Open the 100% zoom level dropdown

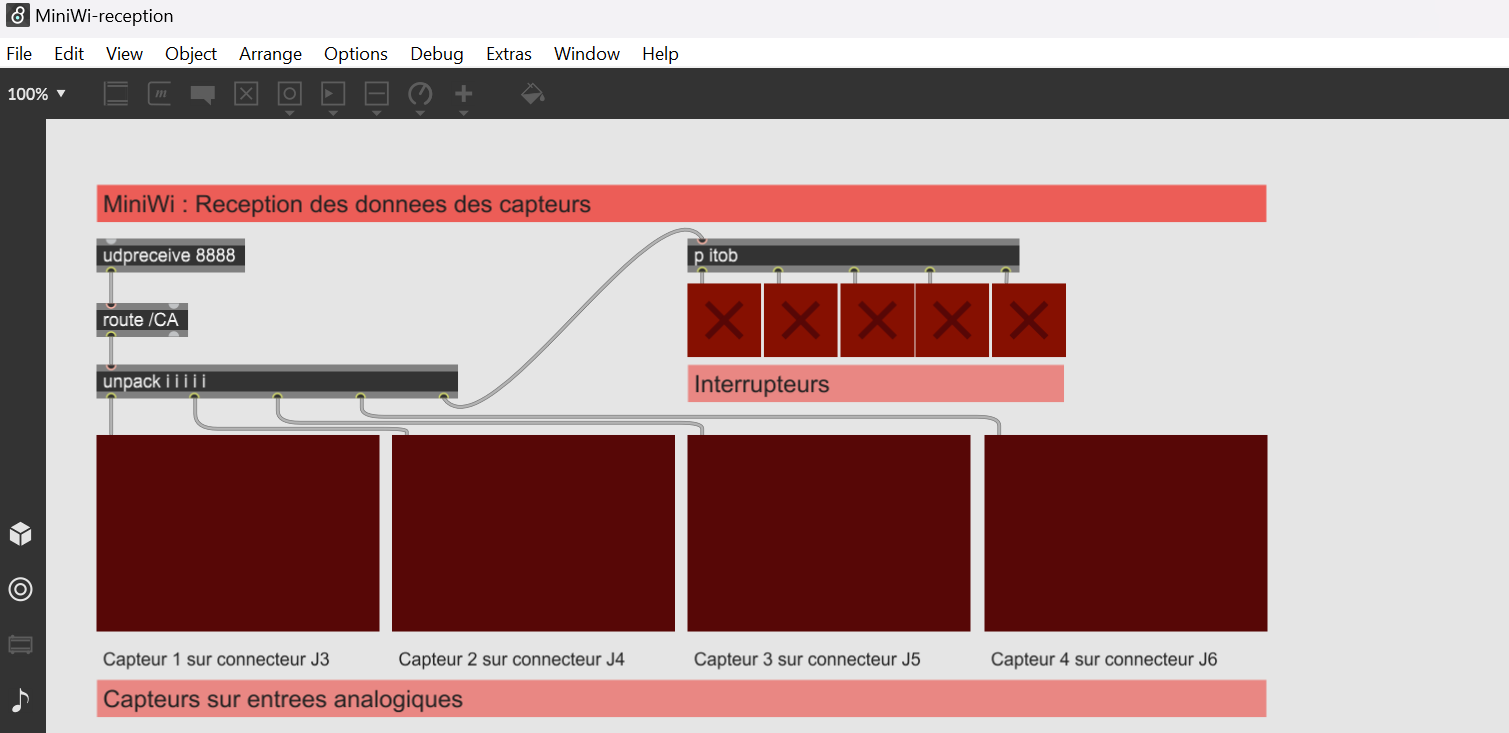coord(36,94)
